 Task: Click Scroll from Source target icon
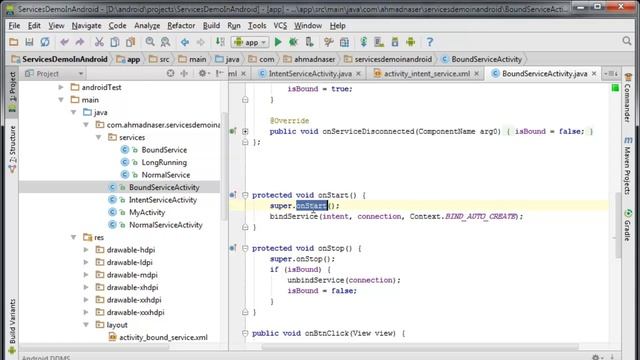[171, 73]
